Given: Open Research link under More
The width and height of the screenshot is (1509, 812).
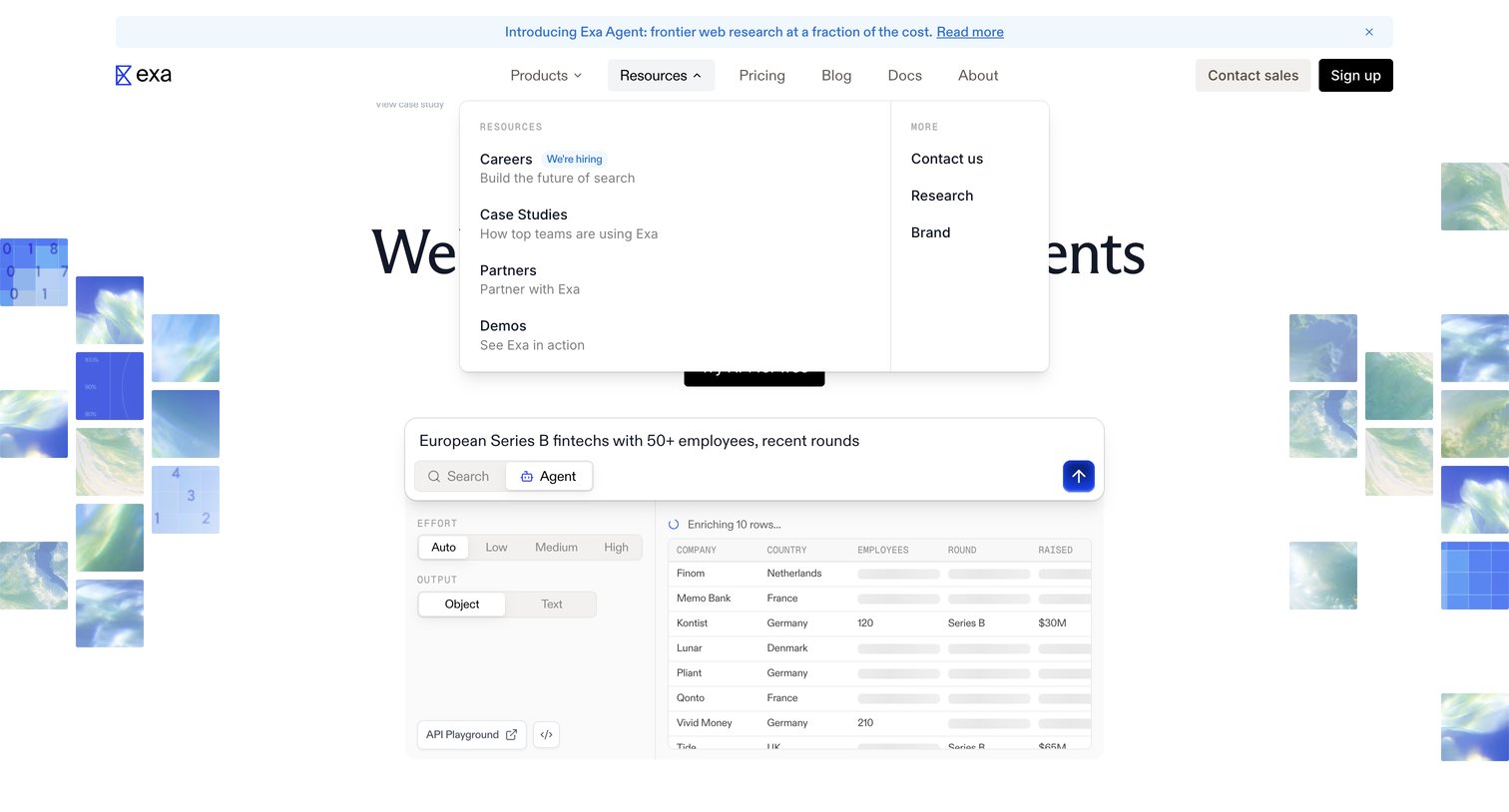Looking at the screenshot, I should pos(942,196).
